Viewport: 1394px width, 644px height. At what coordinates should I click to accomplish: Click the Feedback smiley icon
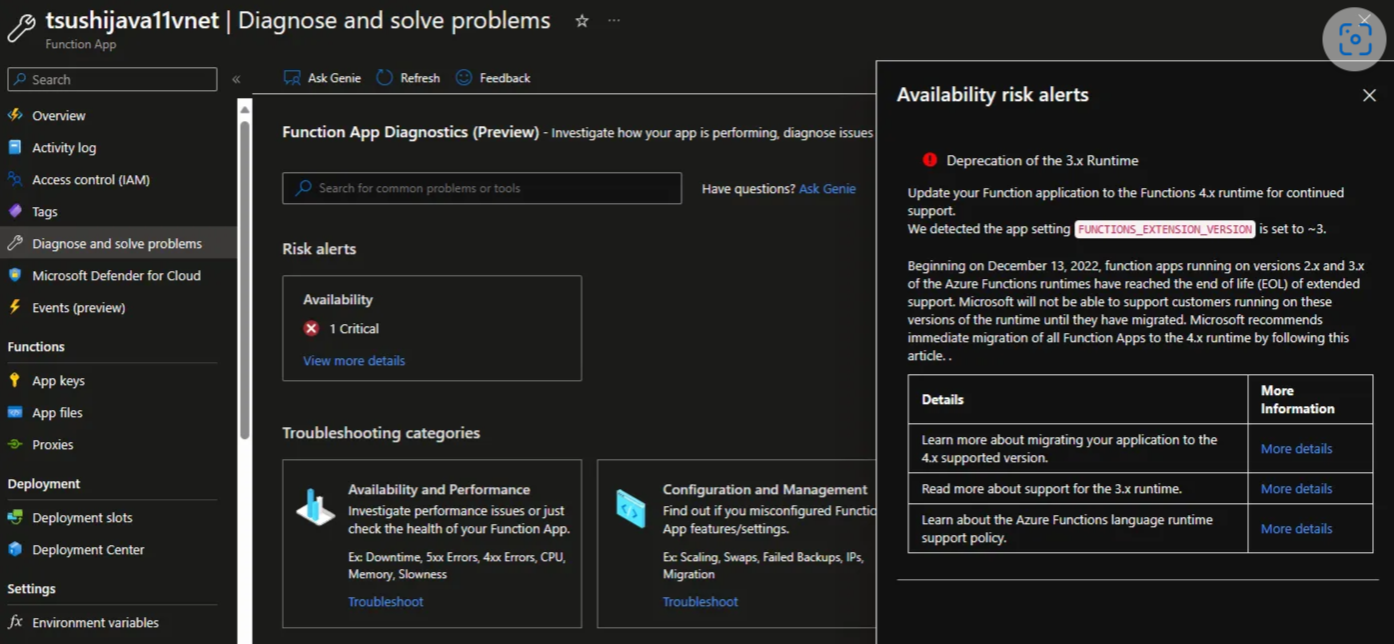[464, 78]
